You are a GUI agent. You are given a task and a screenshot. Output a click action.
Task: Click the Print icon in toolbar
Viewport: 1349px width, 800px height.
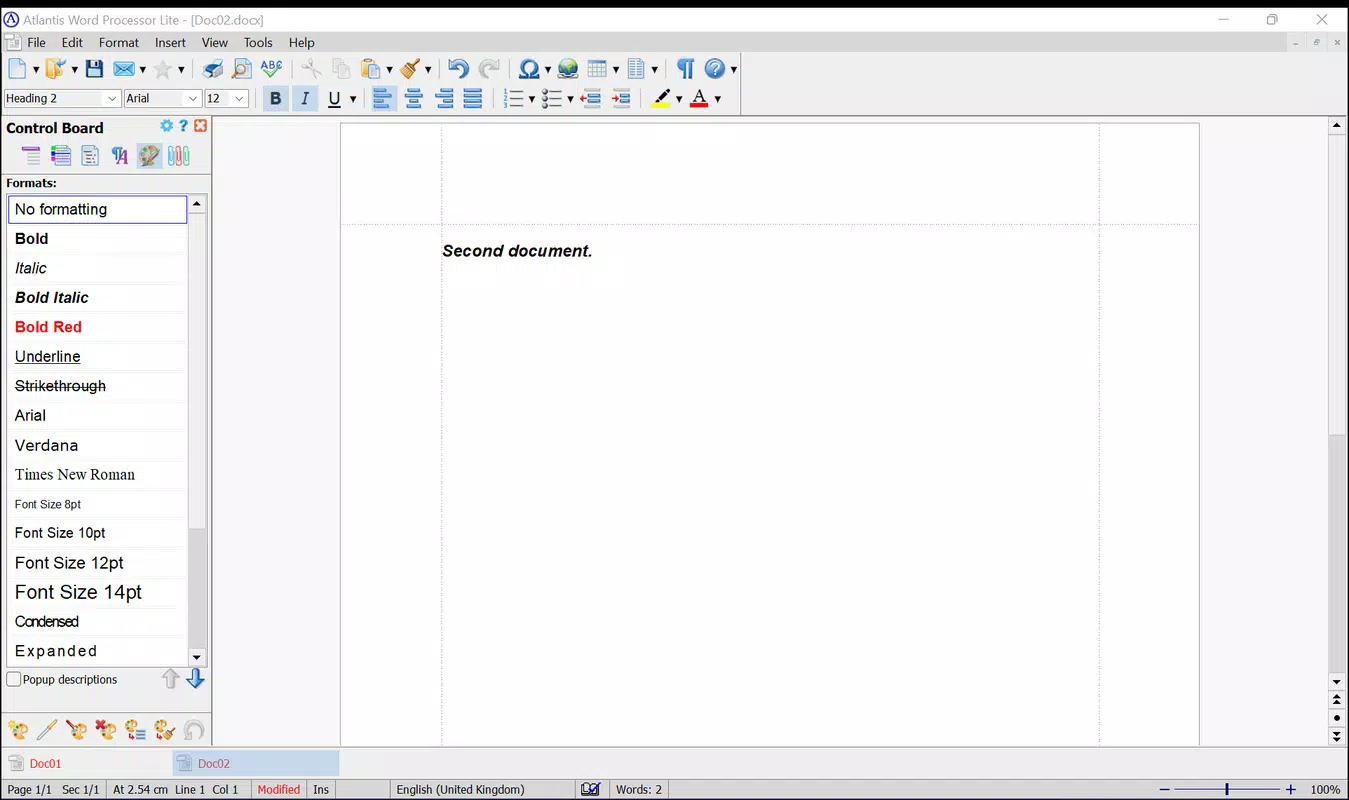(x=213, y=69)
